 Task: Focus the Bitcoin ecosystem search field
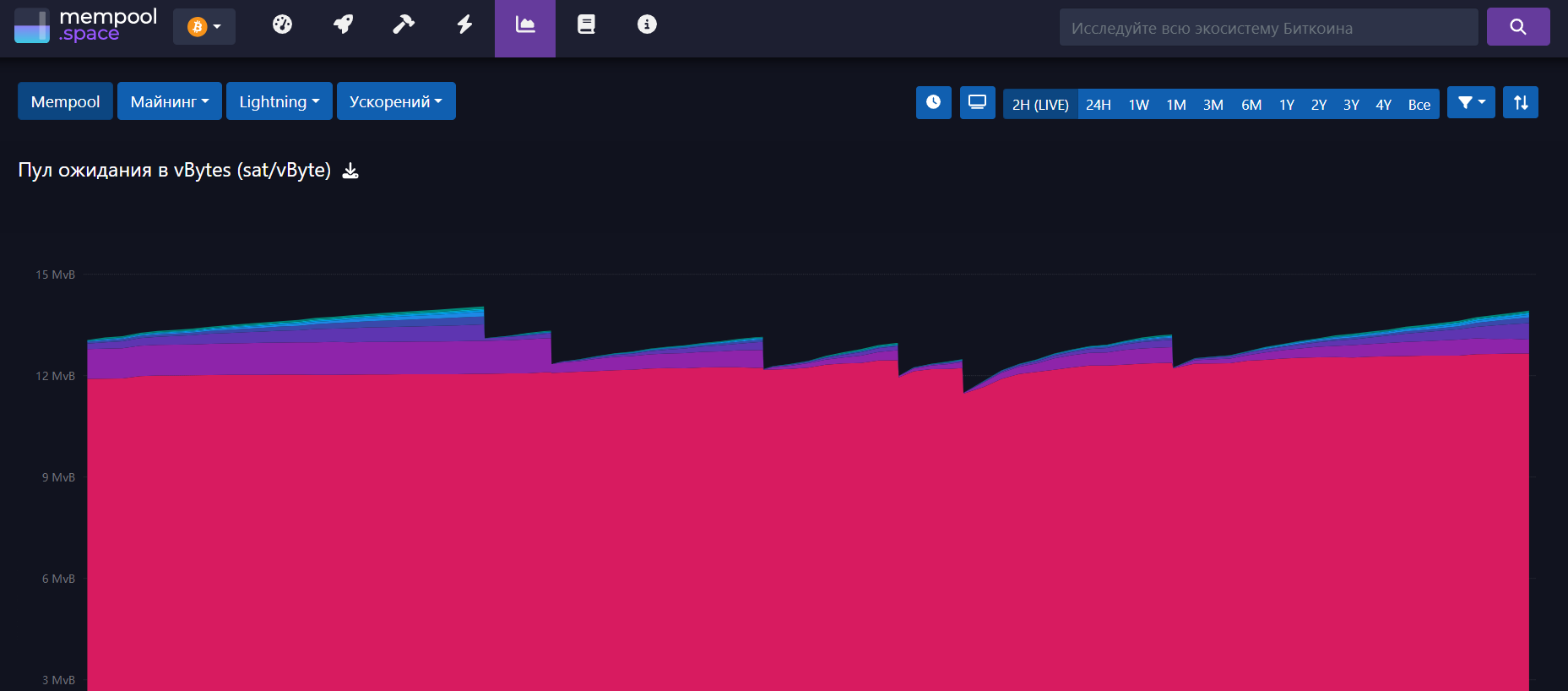coord(1268,28)
